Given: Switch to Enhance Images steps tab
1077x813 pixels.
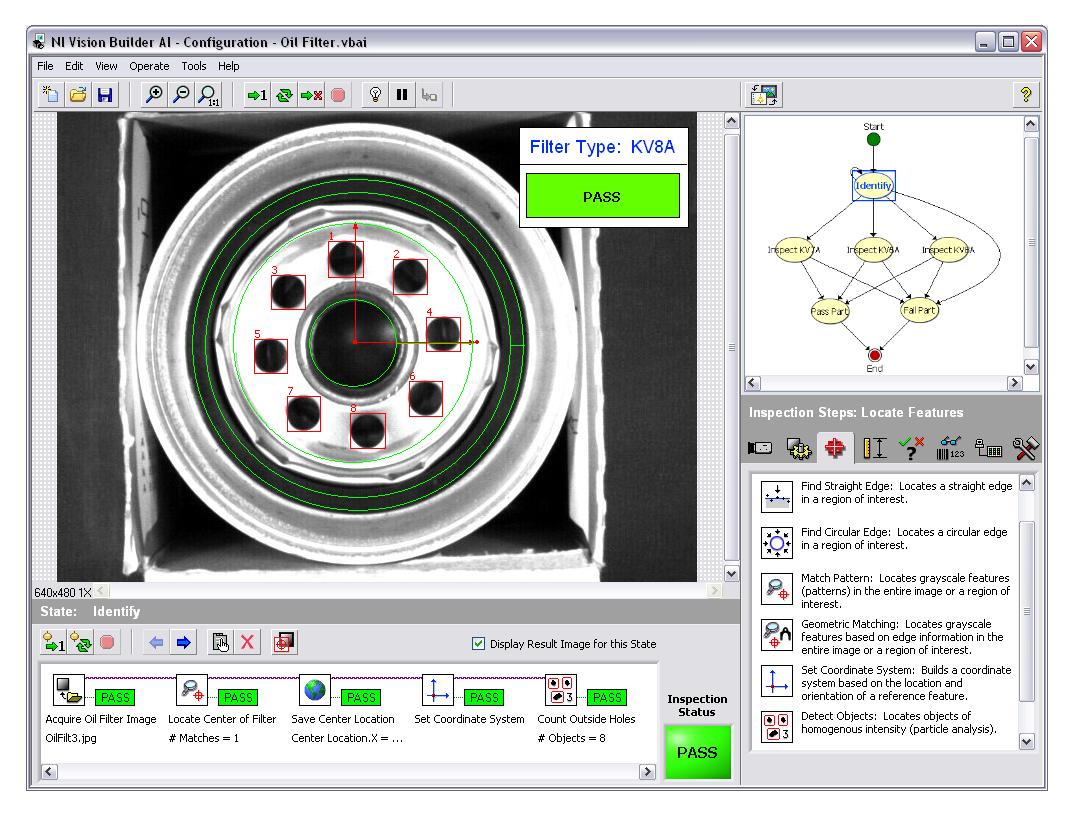Looking at the screenshot, I should click(799, 448).
